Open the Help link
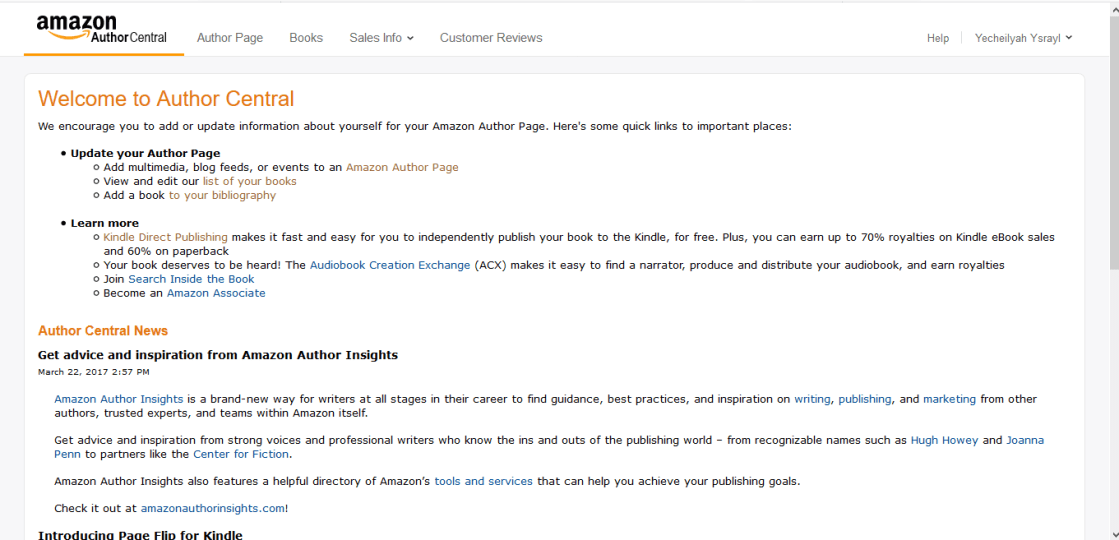The height and width of the screenshot is (540, 1119). 938,39
